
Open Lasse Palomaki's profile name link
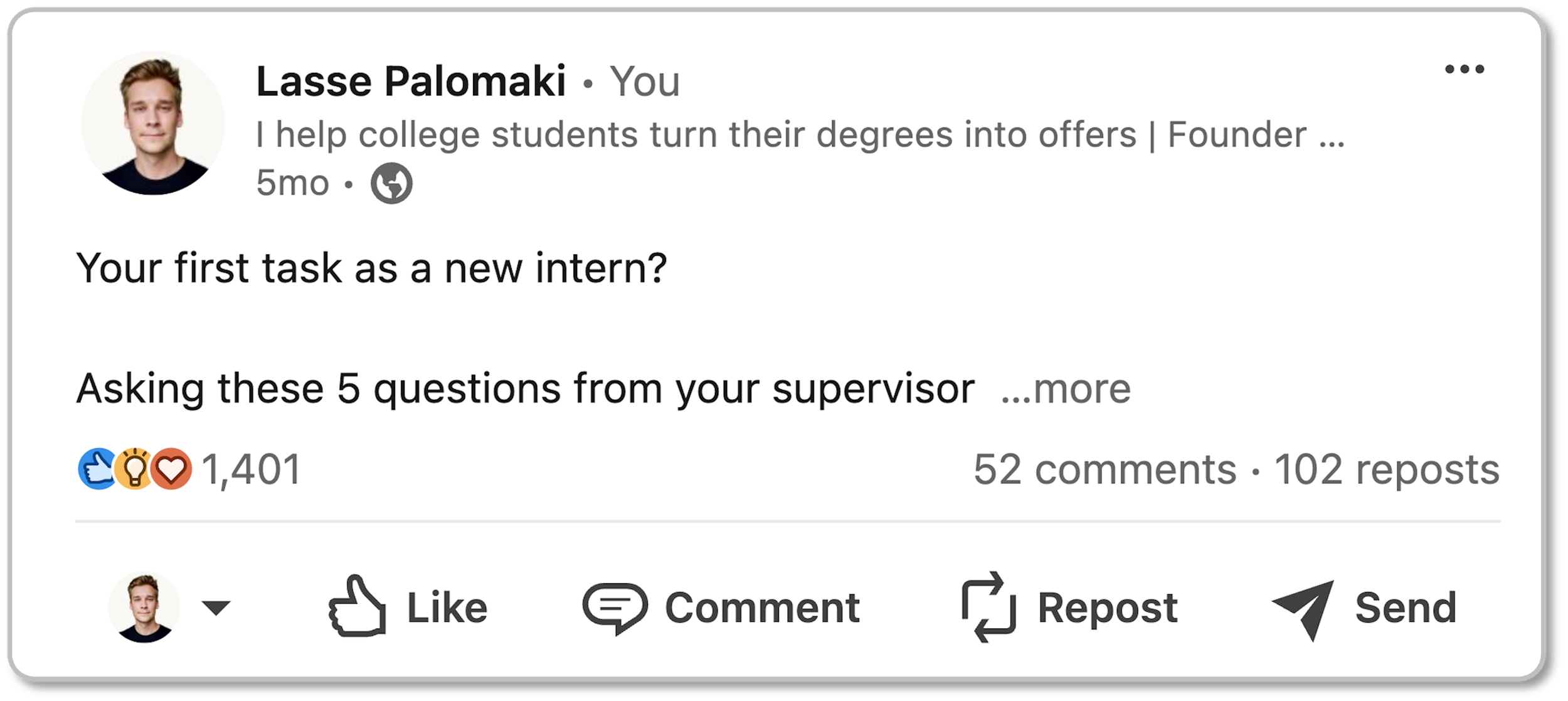click(x=411, y=82)
